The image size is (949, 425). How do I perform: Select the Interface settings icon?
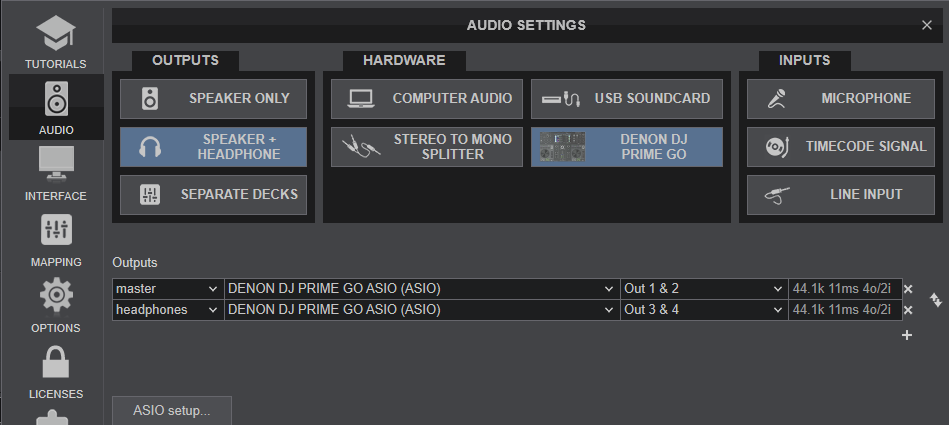point(55,173)
